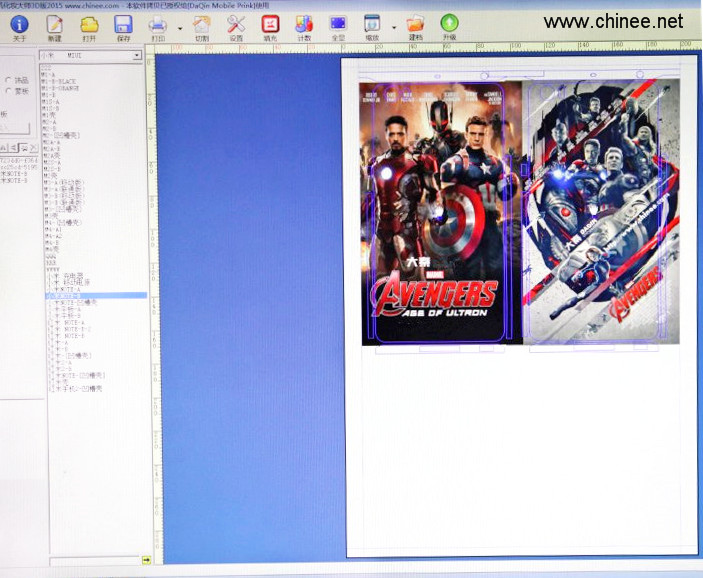This screenshot has width=703, height=578.
Task: Select the 饰品 radio button
Action: pyautogui.click(x=8, y=80)
